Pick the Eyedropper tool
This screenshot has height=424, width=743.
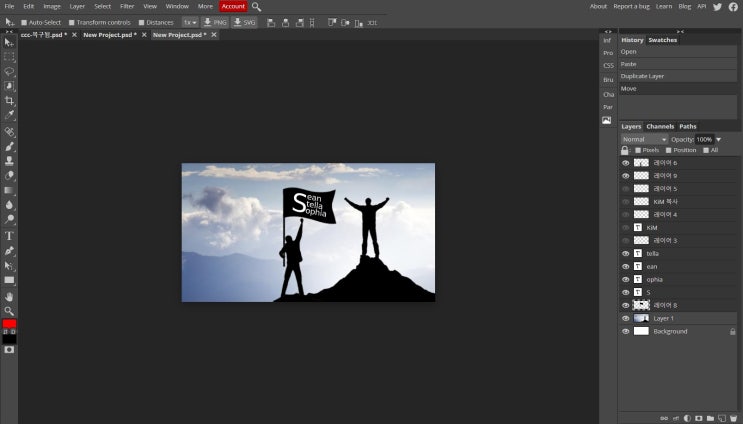point(9,115)
